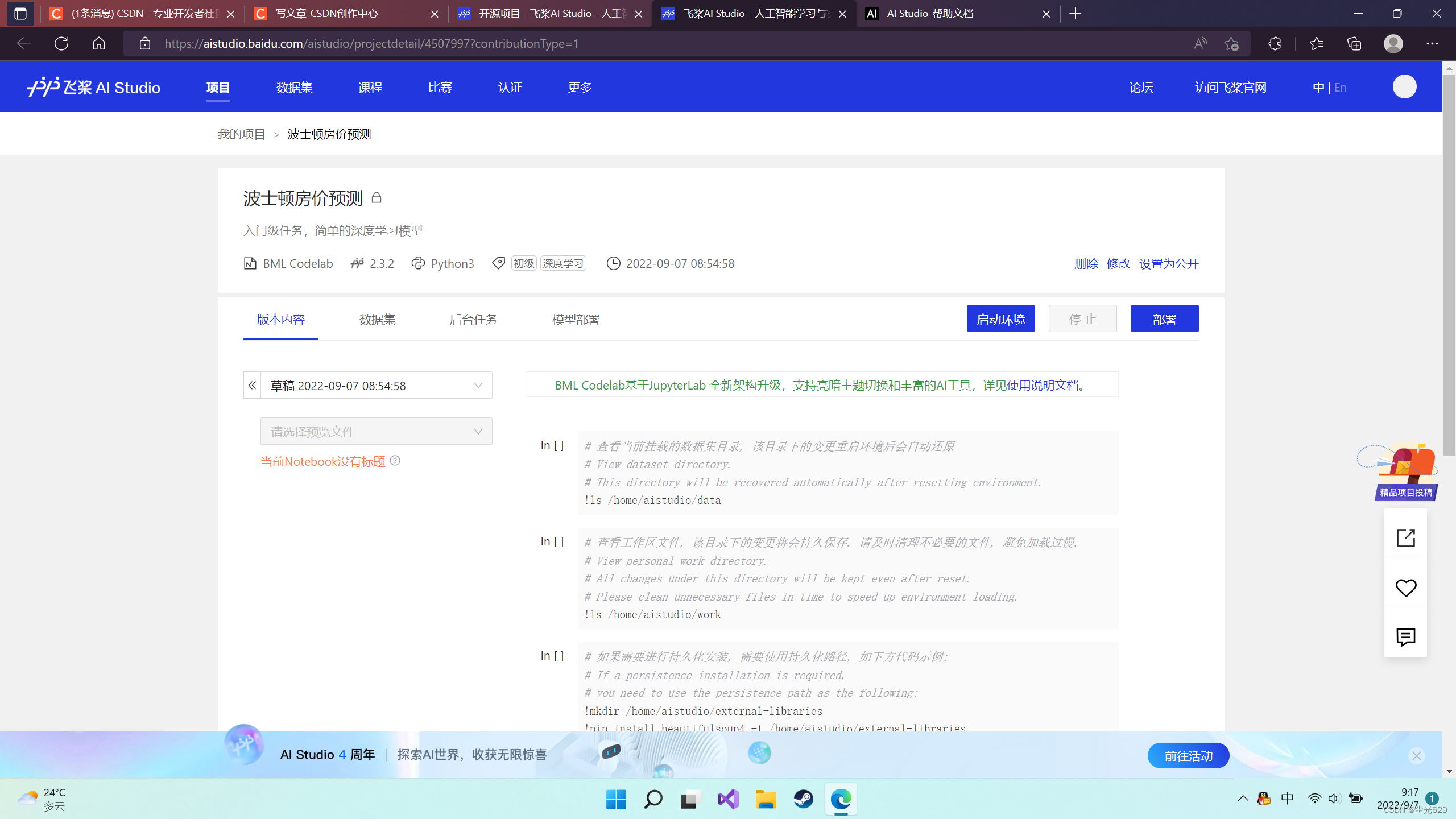Click the browser home button
1456x819 pixels.
tap(99, 43)
